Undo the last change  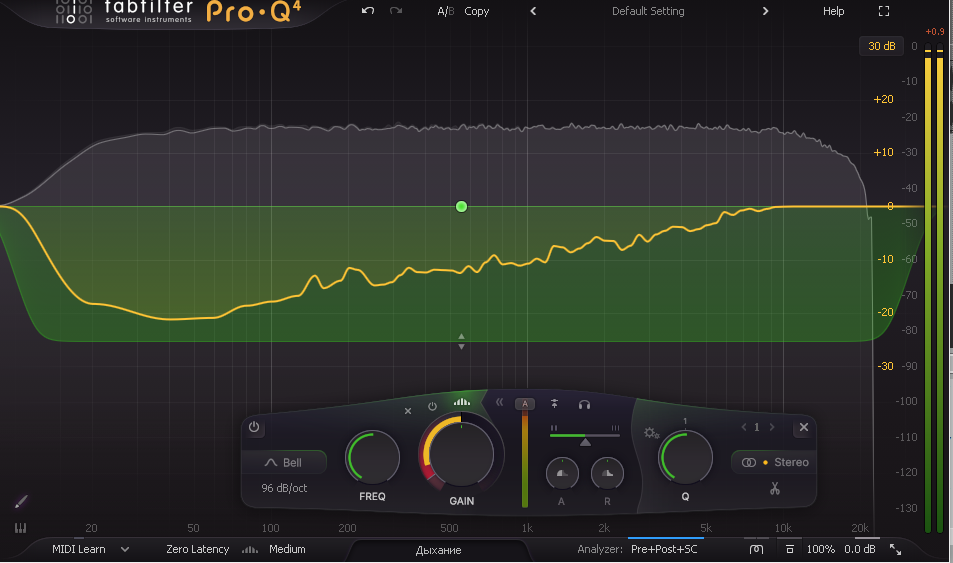click(368, 11)
